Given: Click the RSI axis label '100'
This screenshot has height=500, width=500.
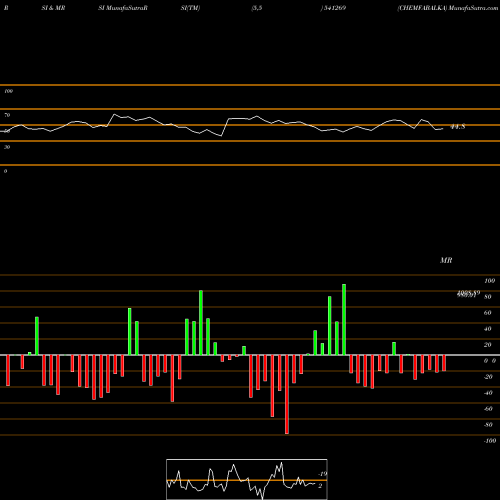Looking at the screenshot, I should click(8, 91).
